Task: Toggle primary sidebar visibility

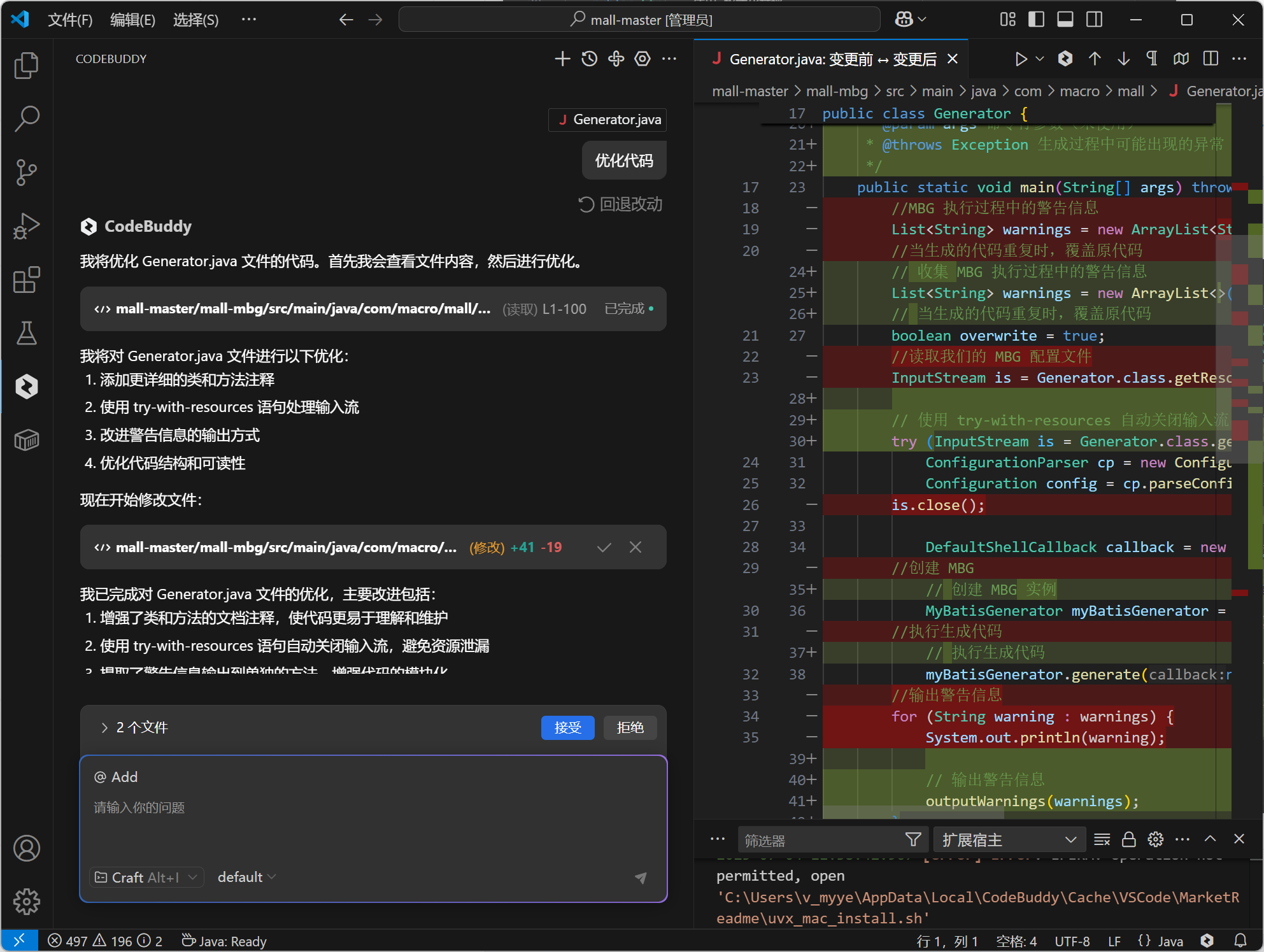Action: click(1036, 20)
